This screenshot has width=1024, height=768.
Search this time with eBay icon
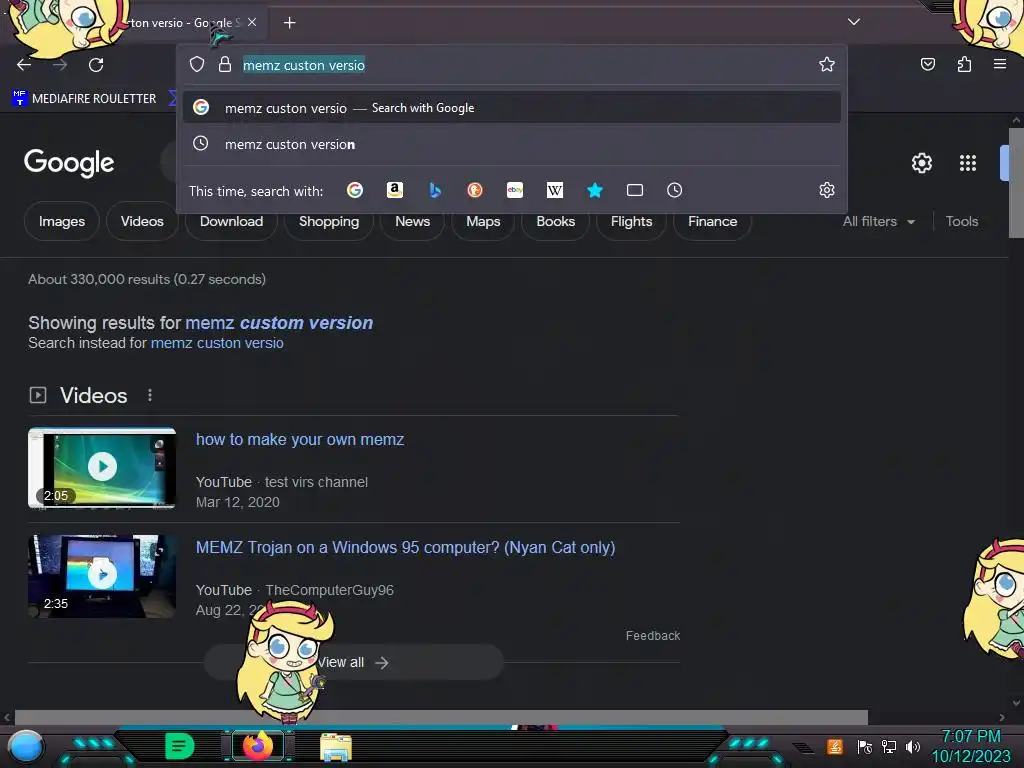[515, 190]
